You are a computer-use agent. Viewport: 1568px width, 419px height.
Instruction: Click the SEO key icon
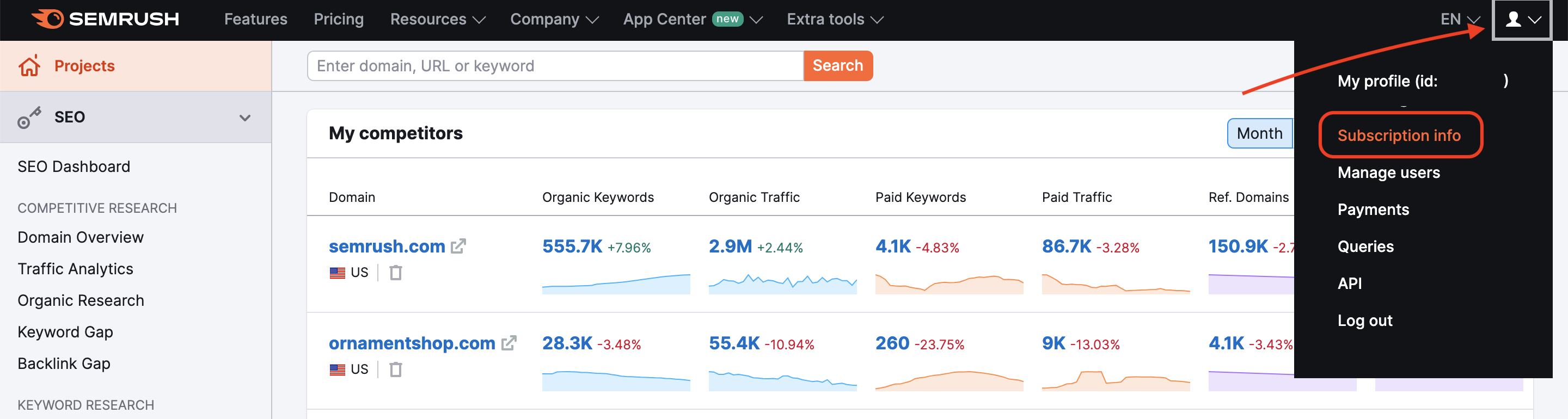coord(29,118)
